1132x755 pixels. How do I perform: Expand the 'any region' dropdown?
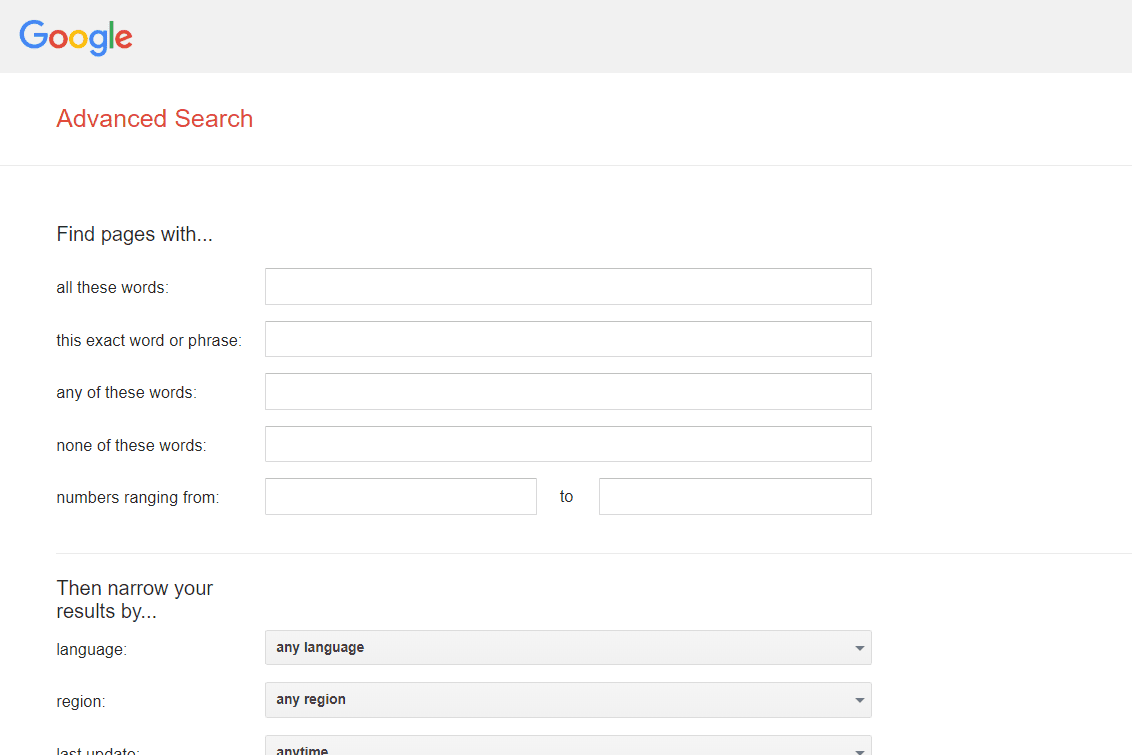567,700
